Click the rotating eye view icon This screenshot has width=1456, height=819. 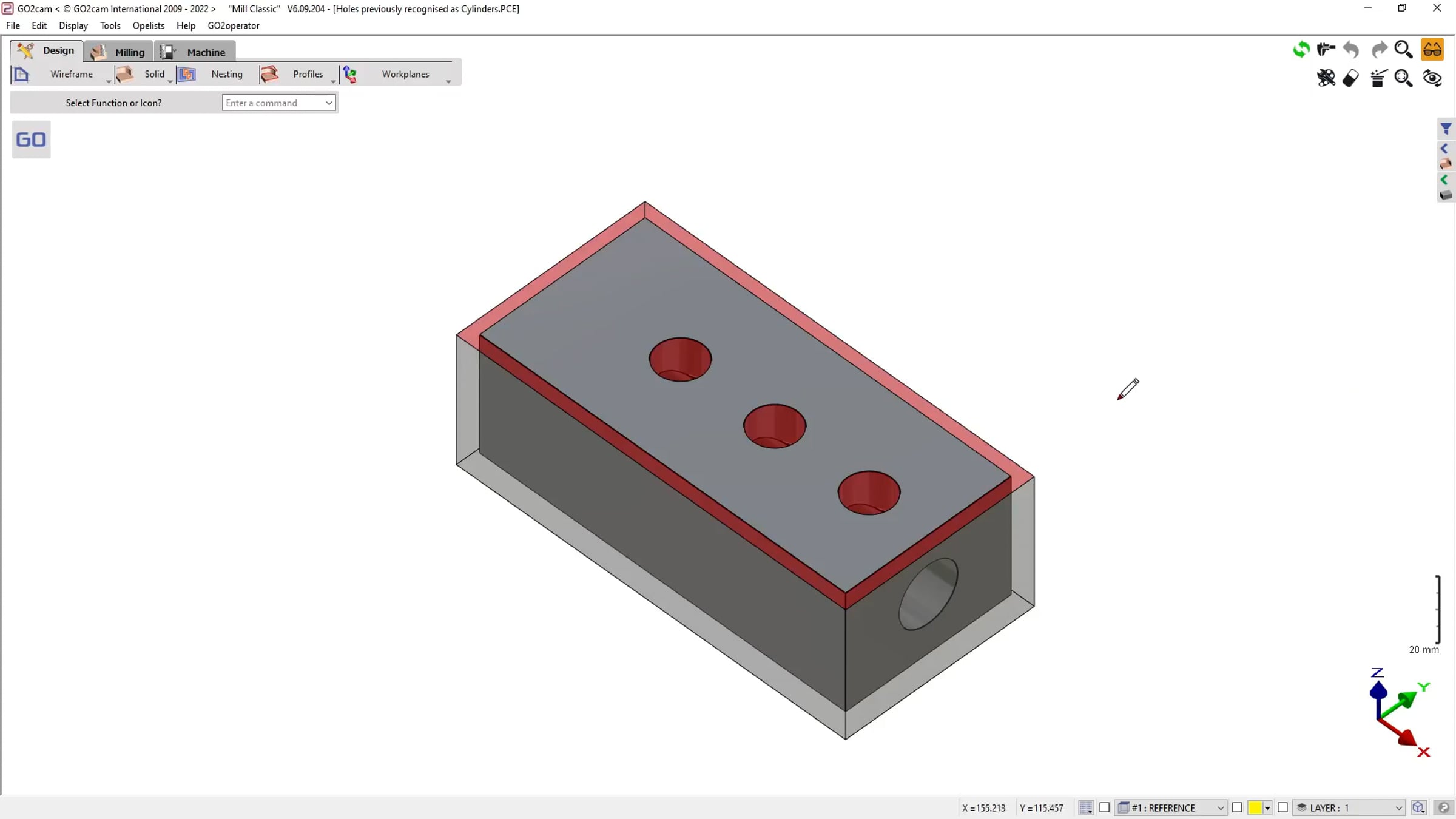tap(1432, 78)
